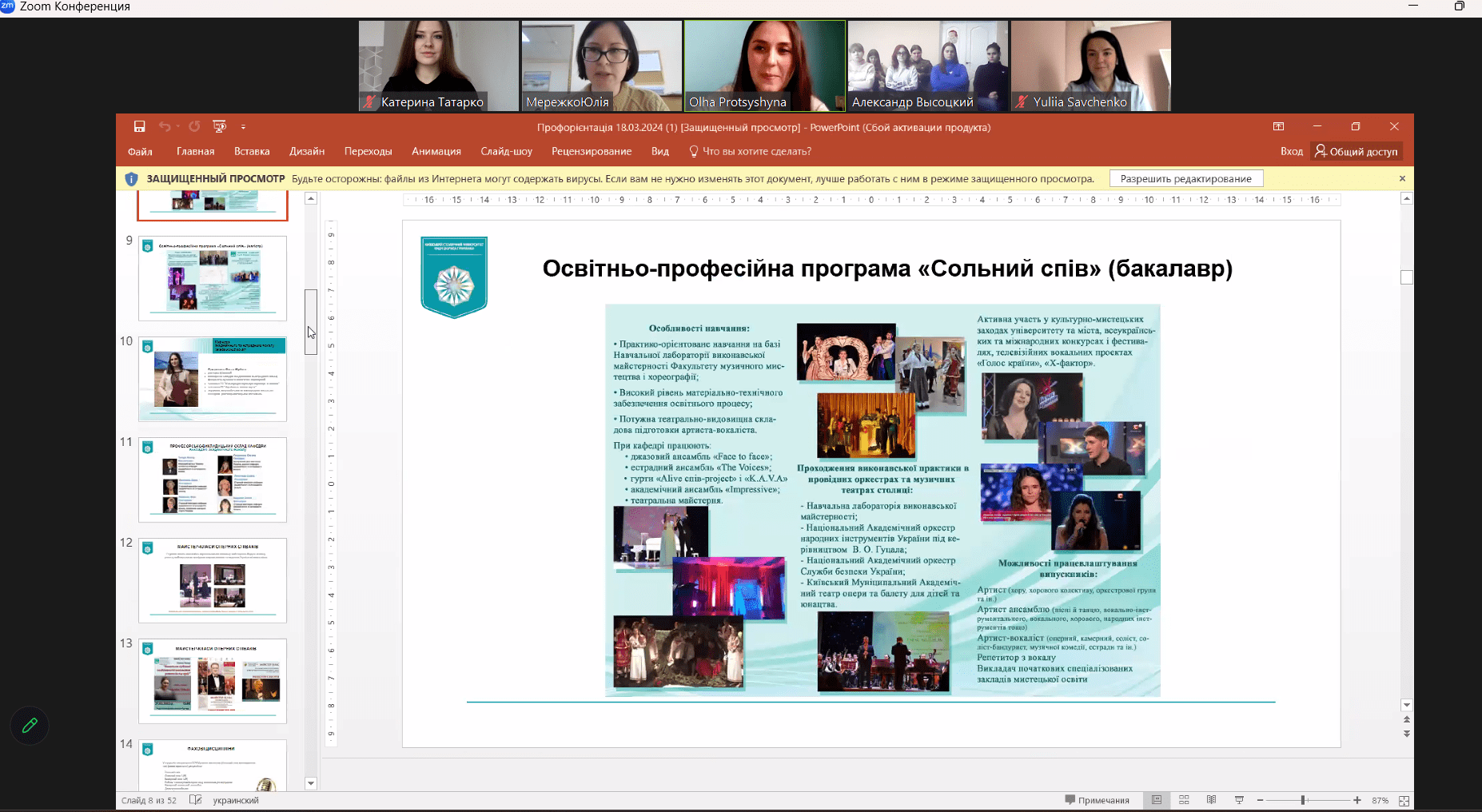The image size is (1482, 812).
Task: Switch to slide sorter view
Action: [1184, 800]
